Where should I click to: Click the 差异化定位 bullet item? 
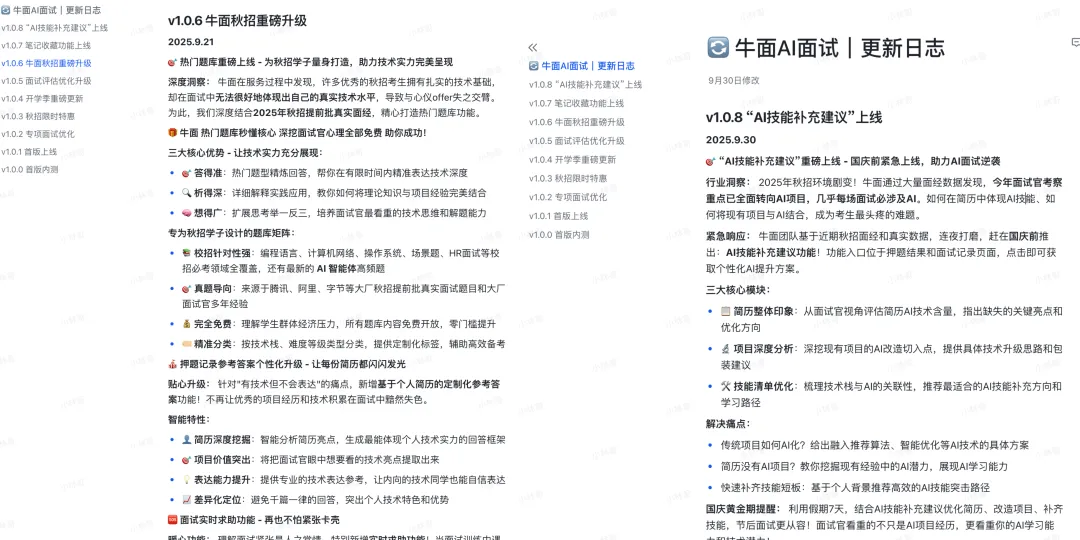tap(315, 499)
